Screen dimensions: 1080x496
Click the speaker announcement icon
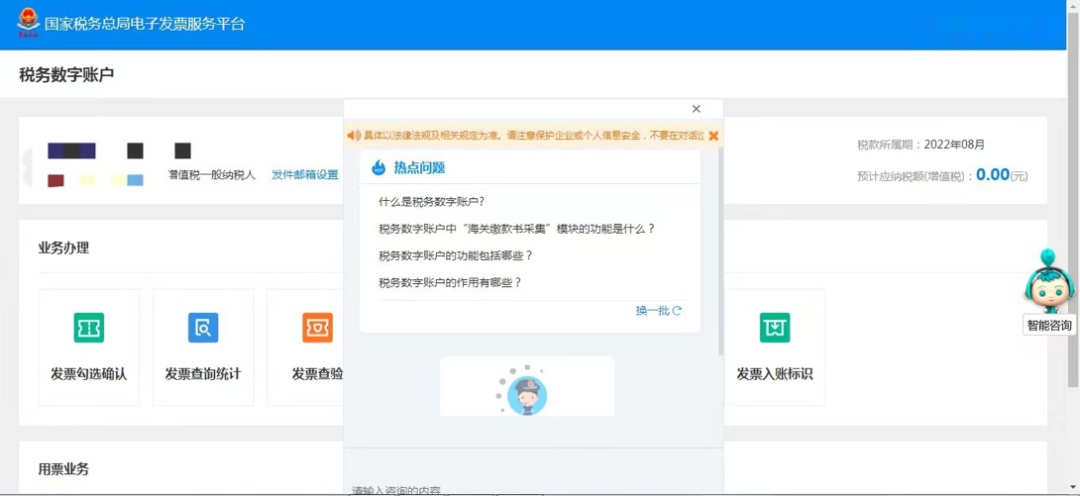tap(353, 135)
